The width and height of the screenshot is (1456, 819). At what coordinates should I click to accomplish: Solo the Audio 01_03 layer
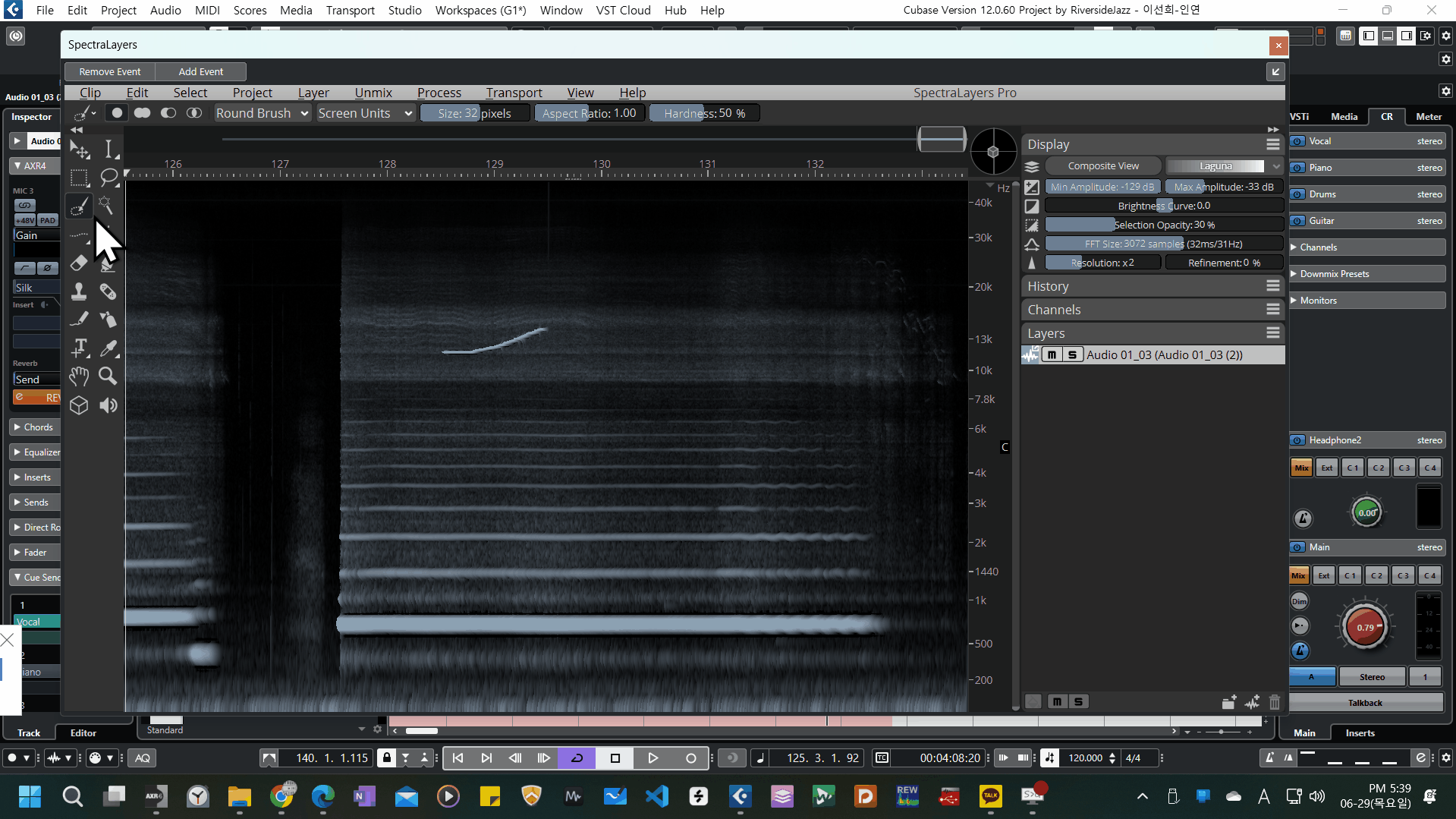[1072, 354]
